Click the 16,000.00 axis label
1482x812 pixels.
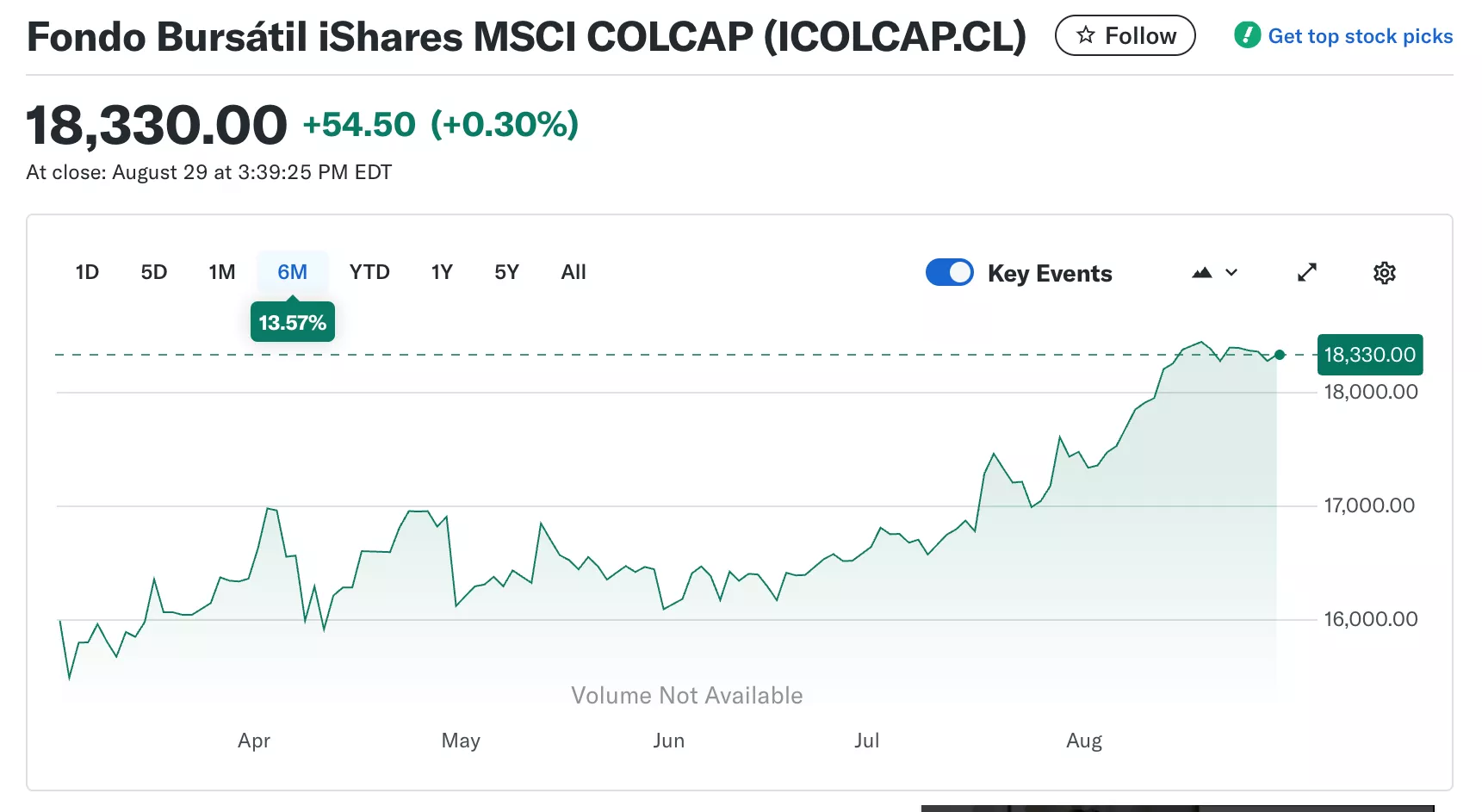pyautogui.click(x=1371, y=619)
